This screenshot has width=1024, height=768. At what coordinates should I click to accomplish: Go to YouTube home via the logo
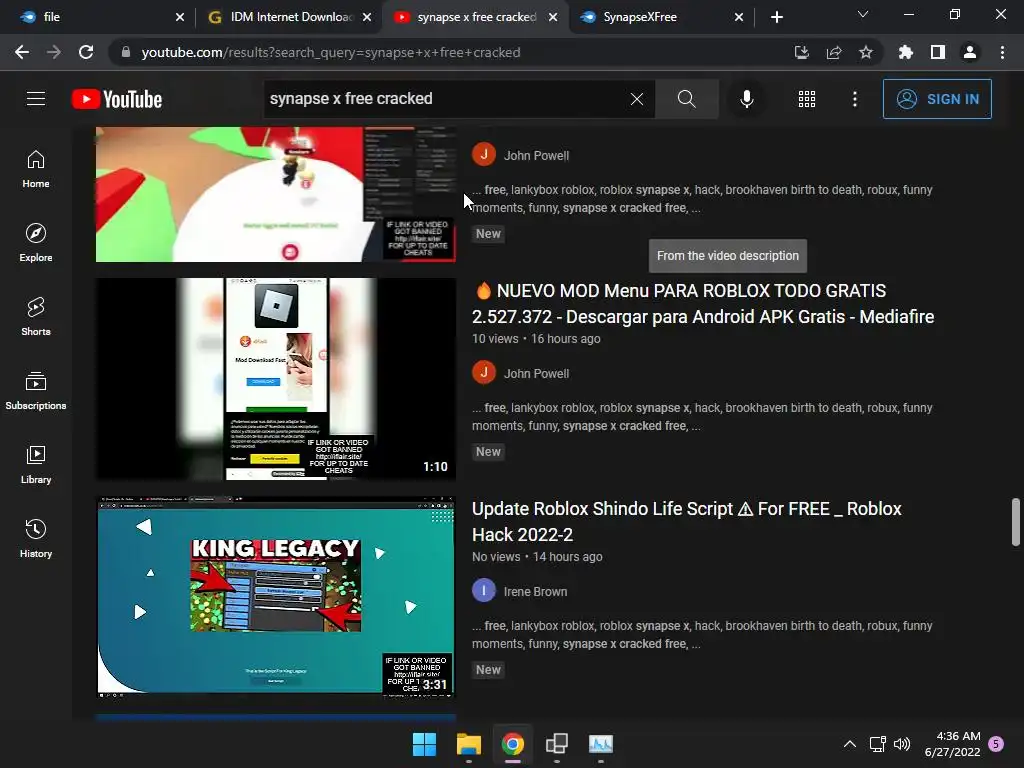pos(117,99)
